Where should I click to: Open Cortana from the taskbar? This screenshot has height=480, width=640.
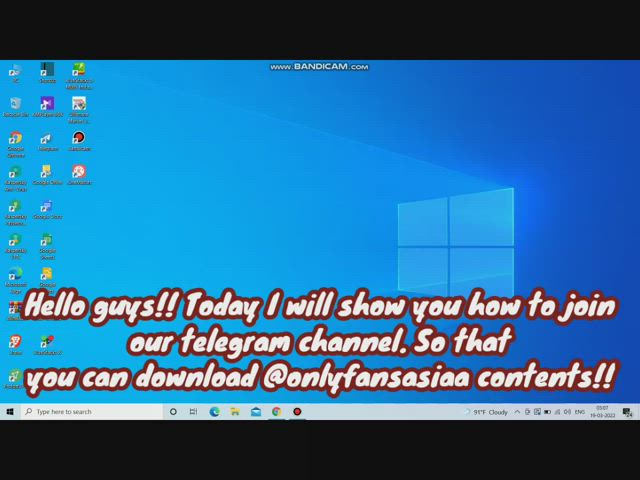pos(173,412)
